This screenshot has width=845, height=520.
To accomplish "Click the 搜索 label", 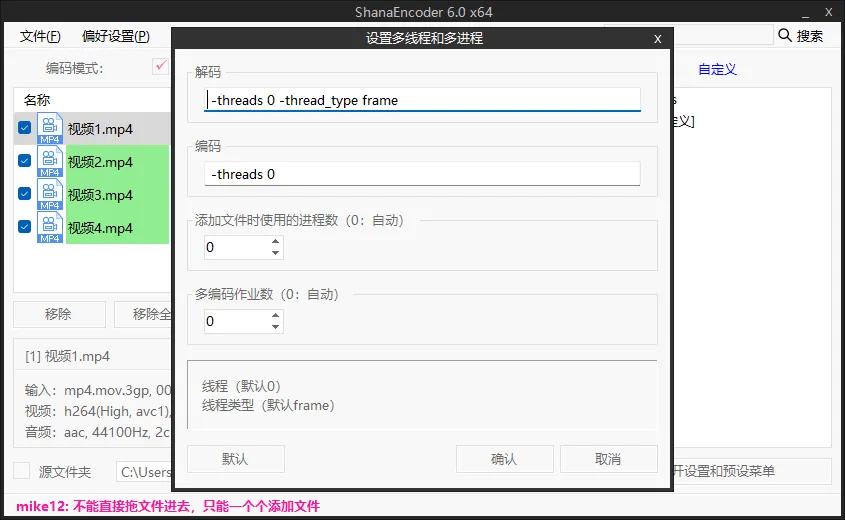I will (810, 36).
